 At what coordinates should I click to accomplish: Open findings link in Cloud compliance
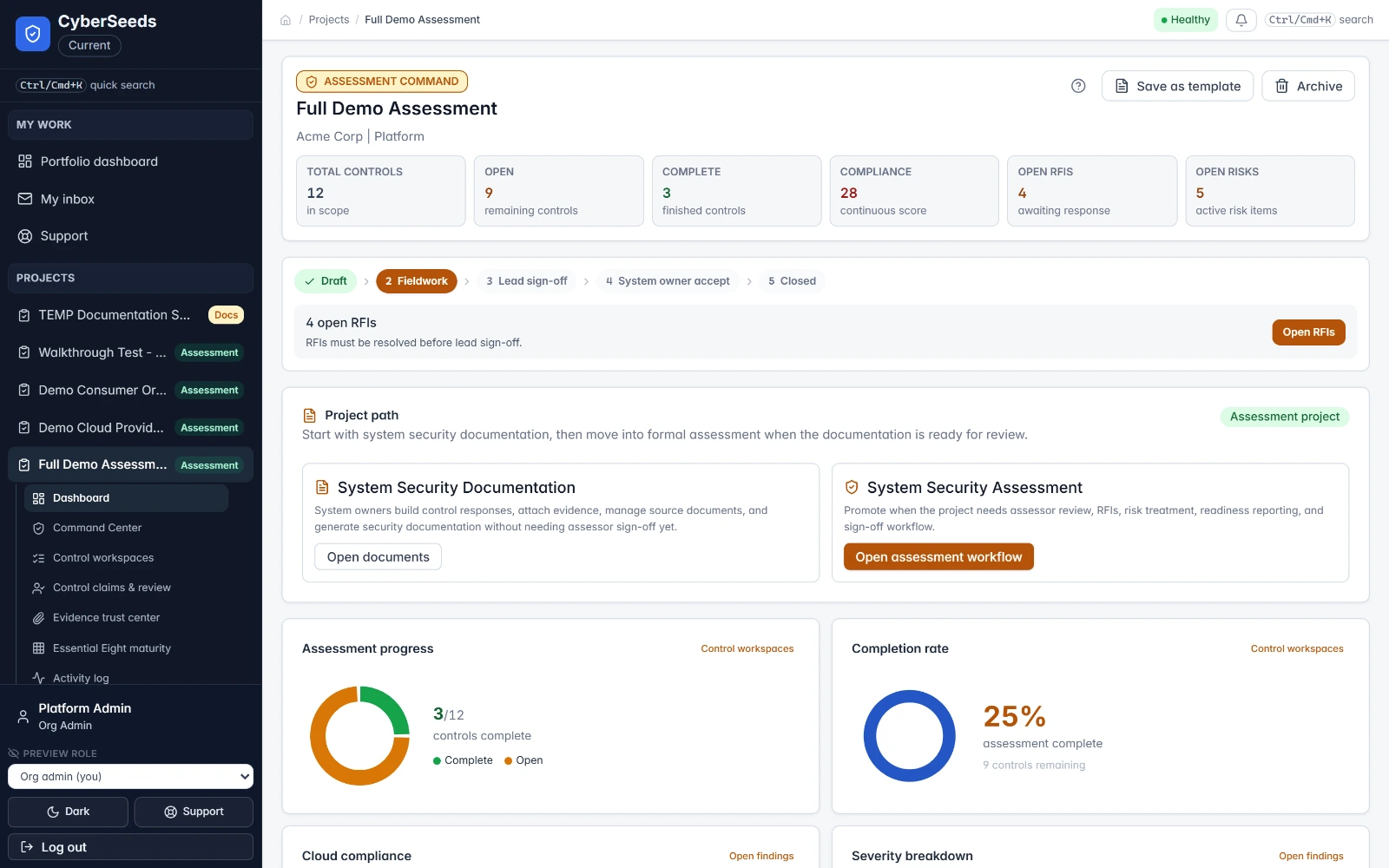761,857
